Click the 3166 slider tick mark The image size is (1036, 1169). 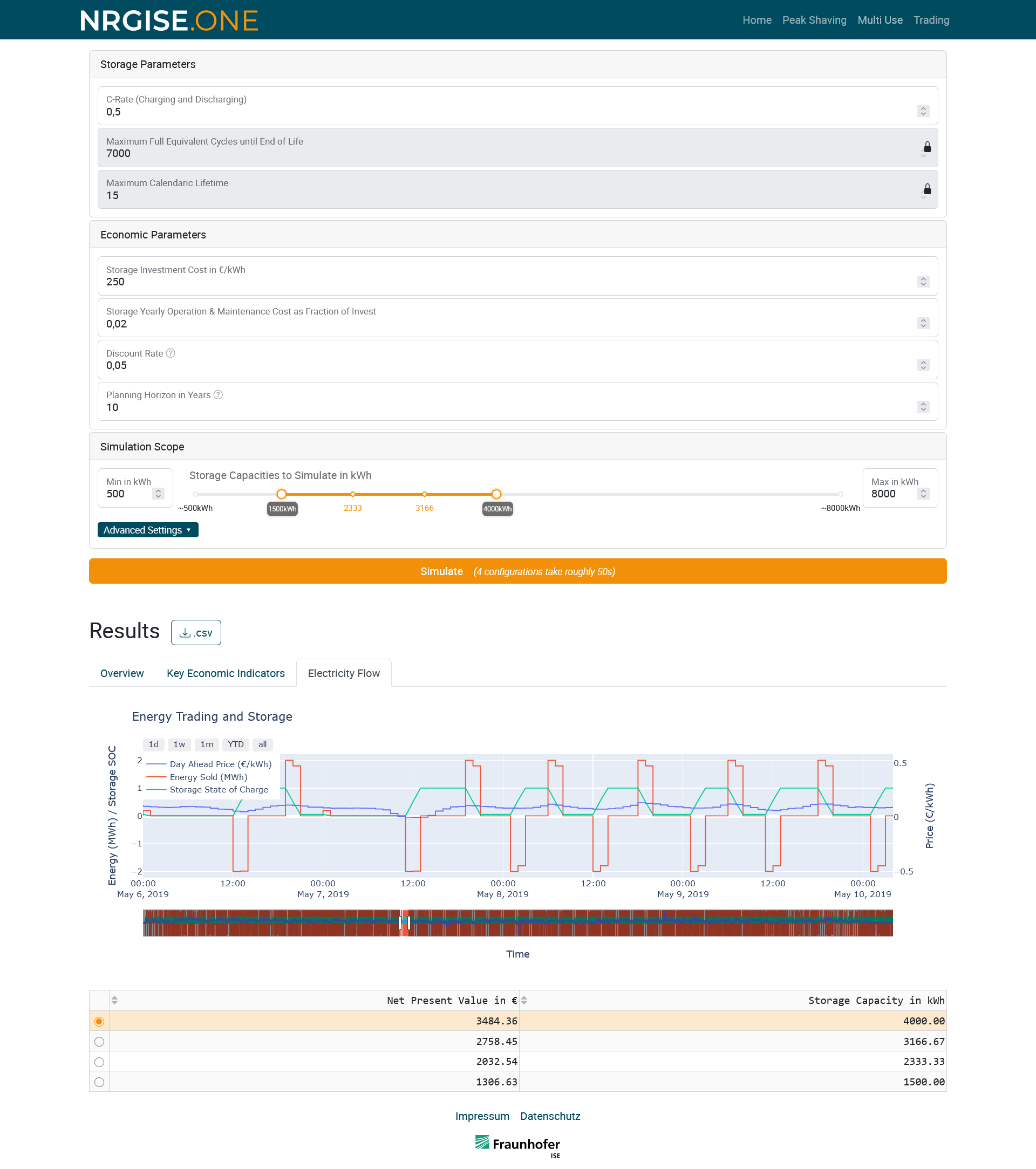pyautogui.click(x=425, y=494)
